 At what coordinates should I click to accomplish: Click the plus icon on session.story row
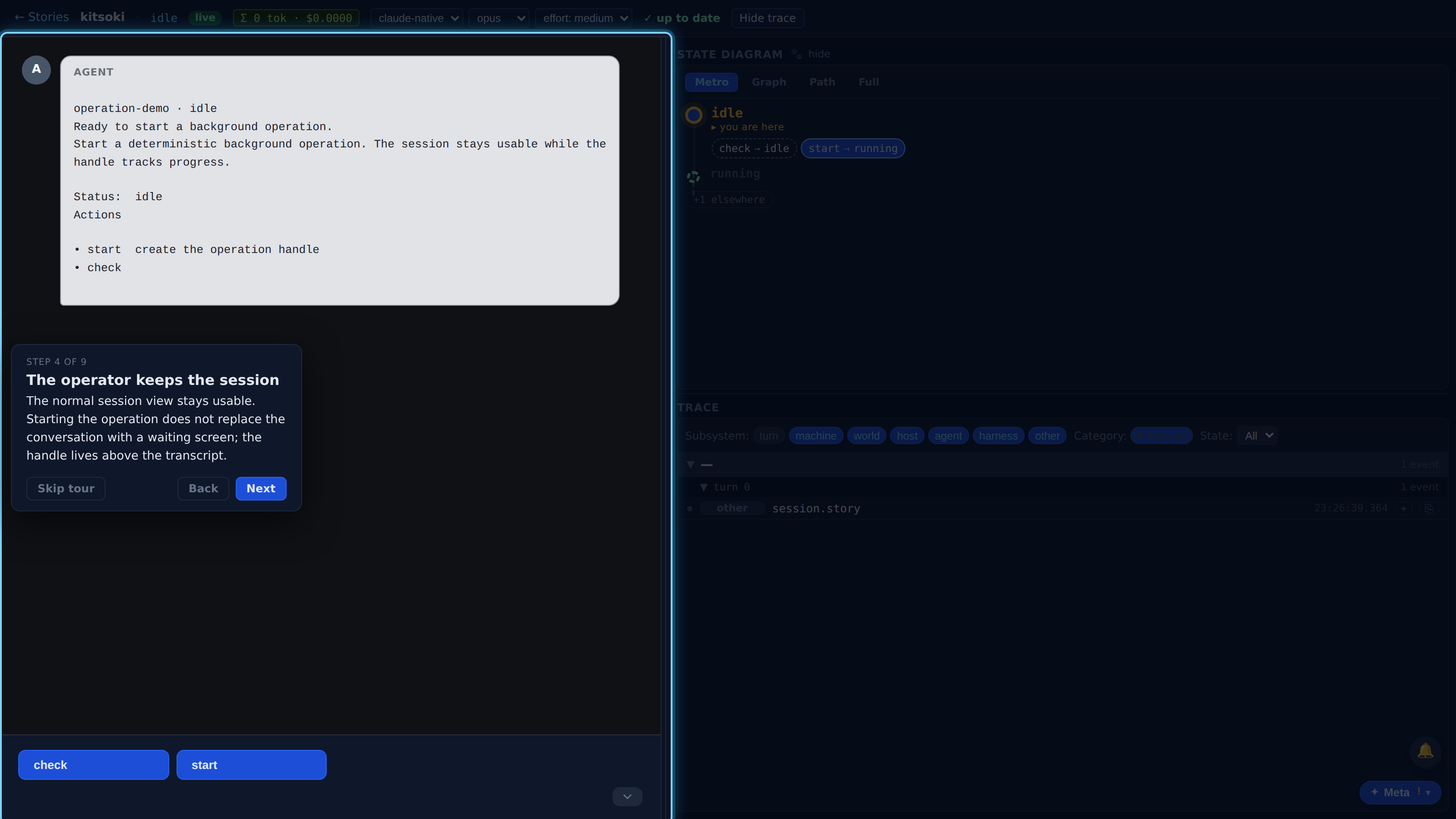(1403, 508)
